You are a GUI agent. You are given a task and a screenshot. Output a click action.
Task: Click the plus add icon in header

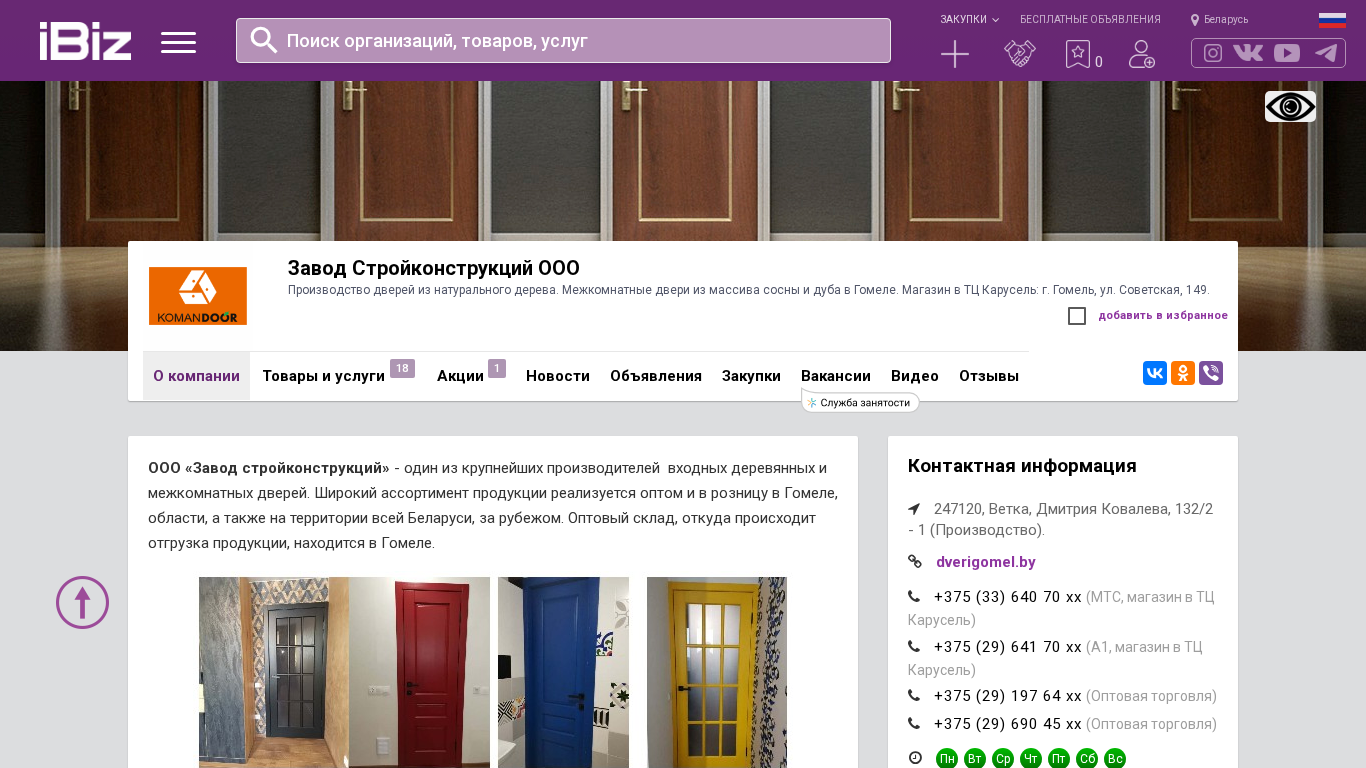pos(955,54)
